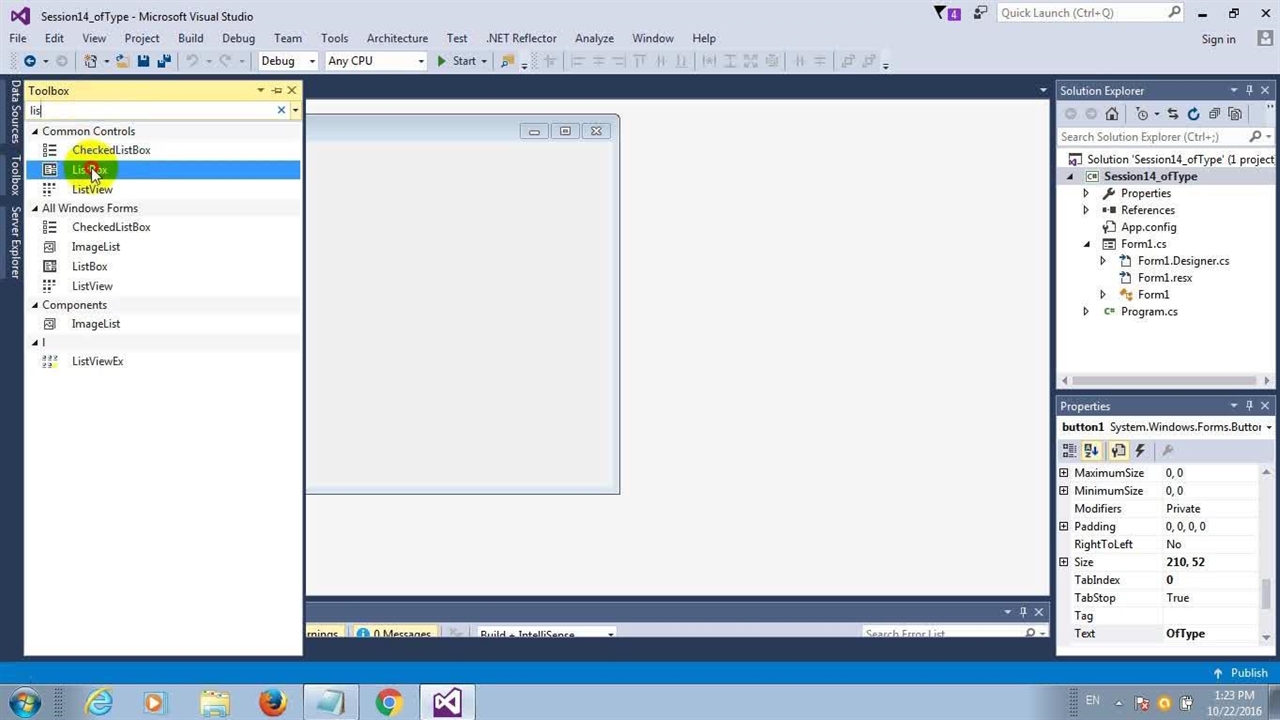
Task: Open Google Chrome from the taskbar
Action: point(389,703)
